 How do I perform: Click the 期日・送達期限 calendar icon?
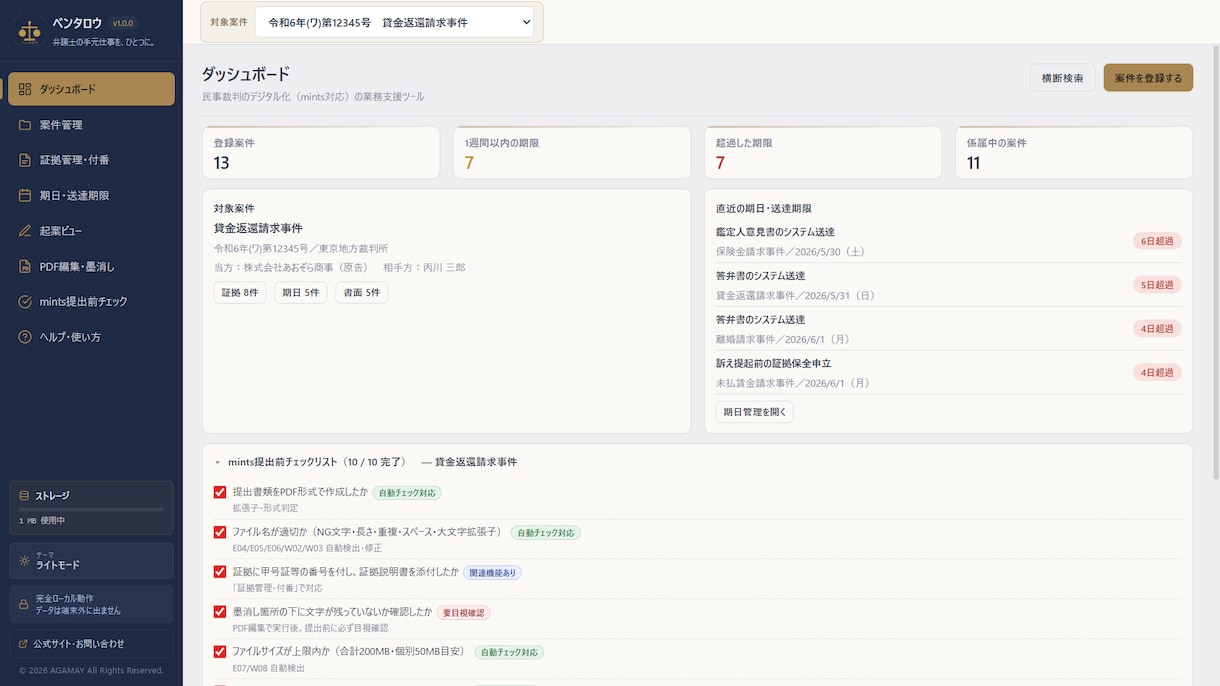click(x=25, y=195)
